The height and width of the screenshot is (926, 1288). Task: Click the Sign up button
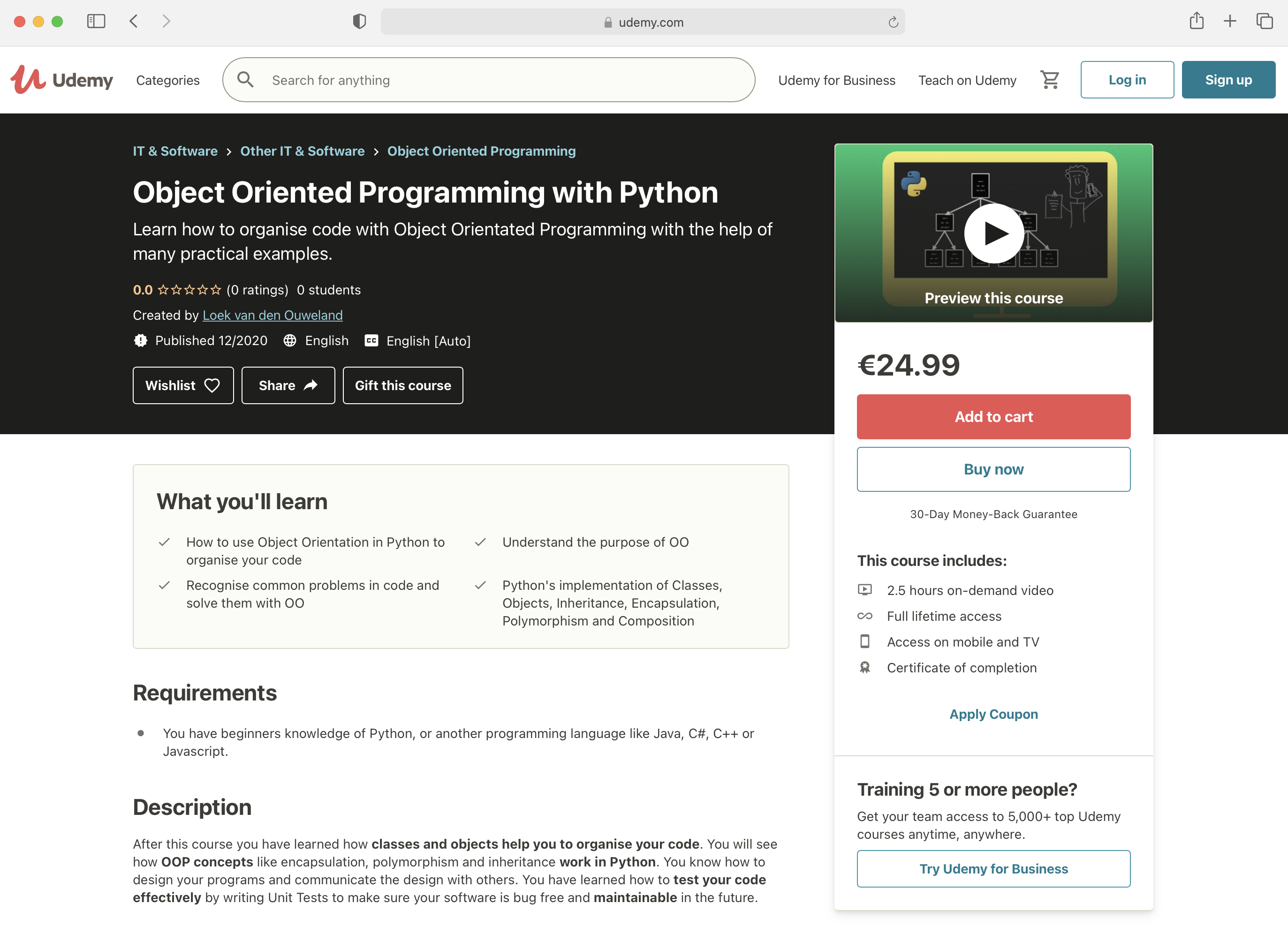[1228, 80]
